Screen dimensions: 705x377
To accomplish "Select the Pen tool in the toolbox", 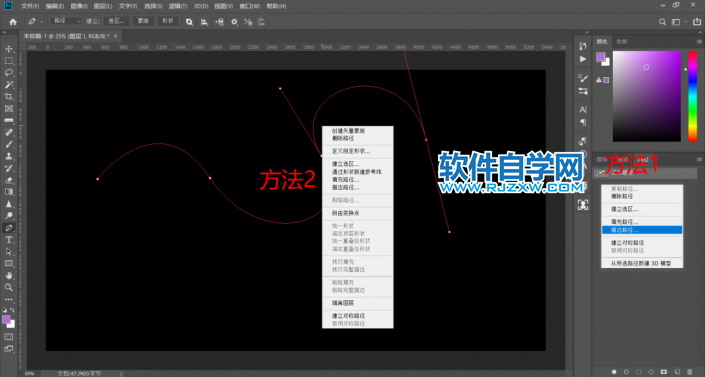I will tap(9, 228).
